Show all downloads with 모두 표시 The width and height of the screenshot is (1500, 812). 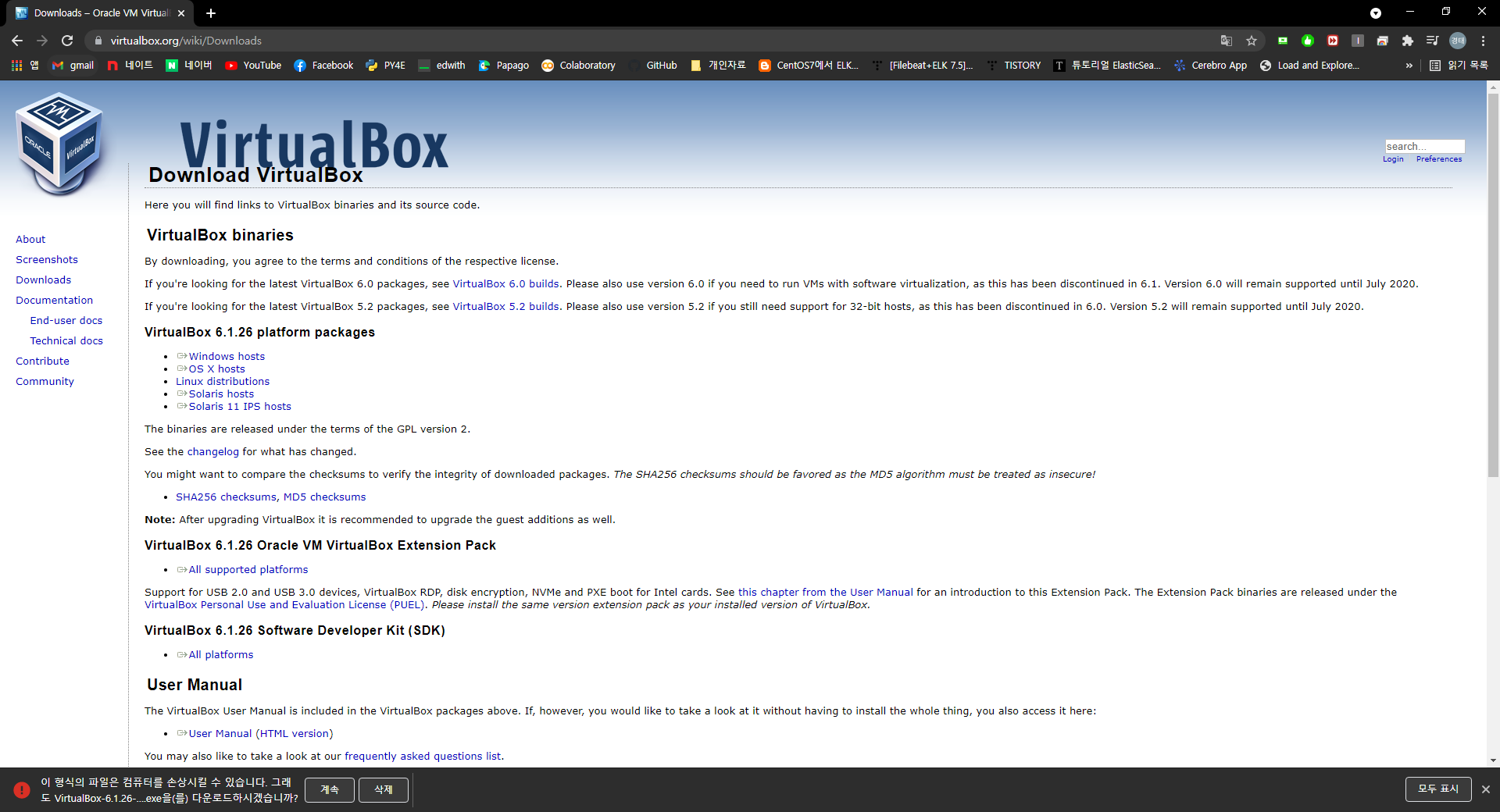1438,789
